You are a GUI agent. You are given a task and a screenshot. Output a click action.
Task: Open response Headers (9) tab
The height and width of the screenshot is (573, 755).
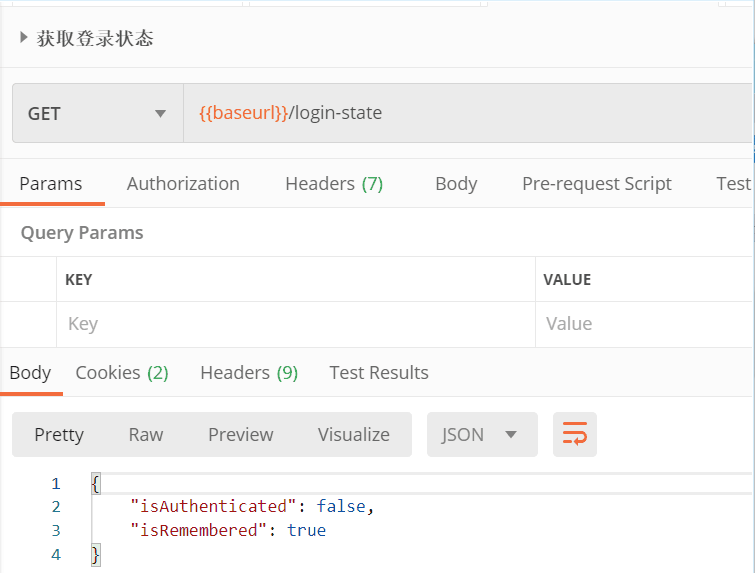pyautogui.click(x=249, y=373)
